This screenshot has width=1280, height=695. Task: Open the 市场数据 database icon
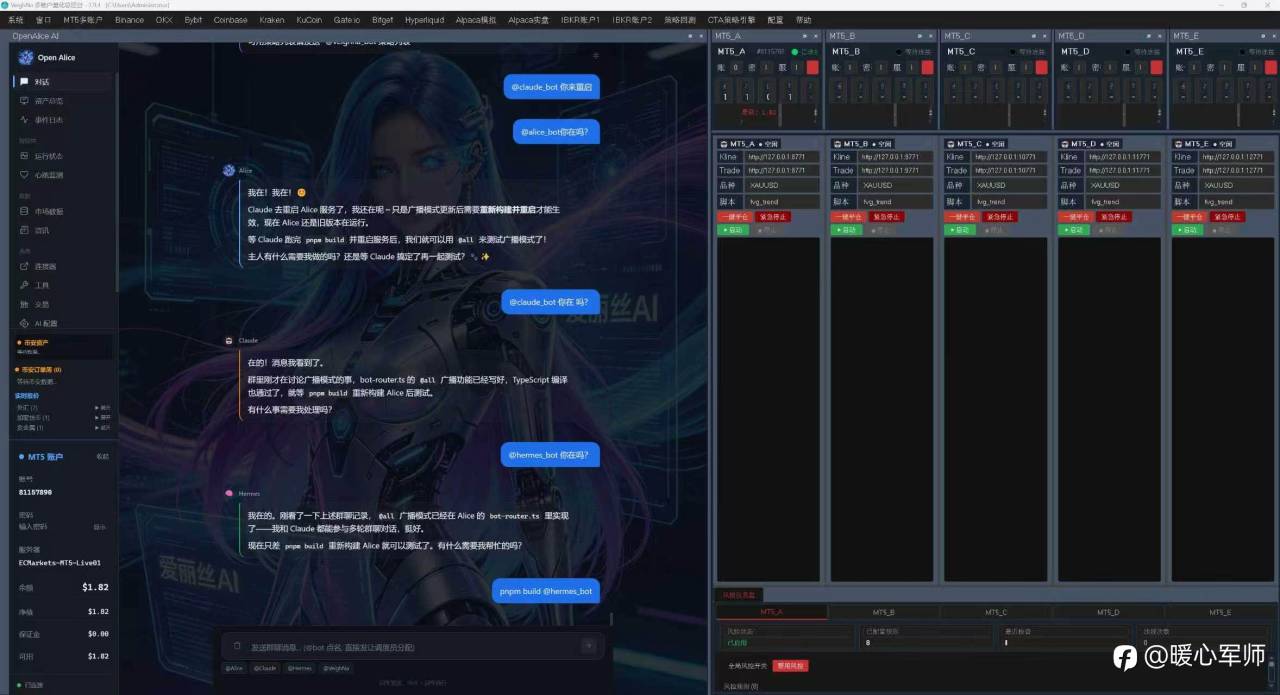click(x=24, y=211)
